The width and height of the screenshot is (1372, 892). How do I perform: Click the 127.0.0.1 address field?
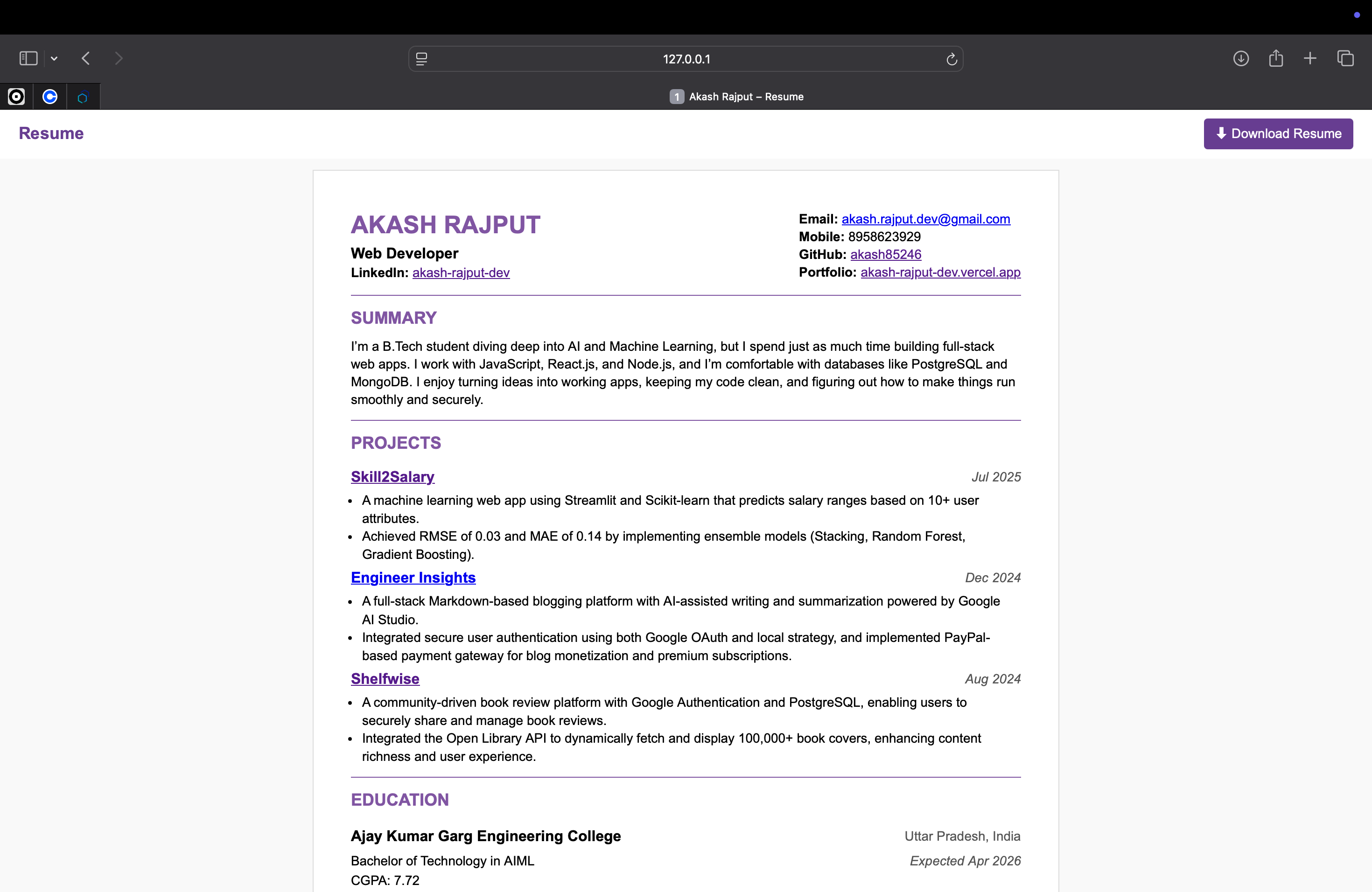(x=686, y=59)
